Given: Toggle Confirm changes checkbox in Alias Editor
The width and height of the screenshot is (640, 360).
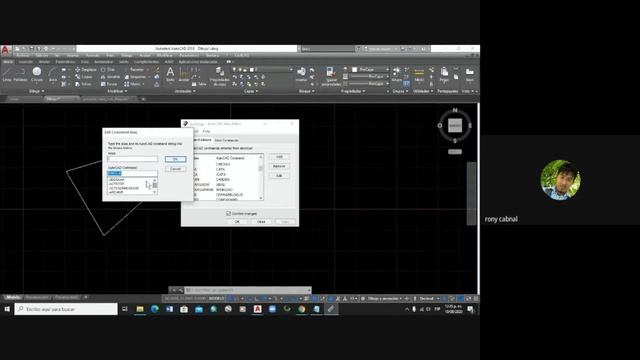Looking at the screenshot, I should 228,213.
